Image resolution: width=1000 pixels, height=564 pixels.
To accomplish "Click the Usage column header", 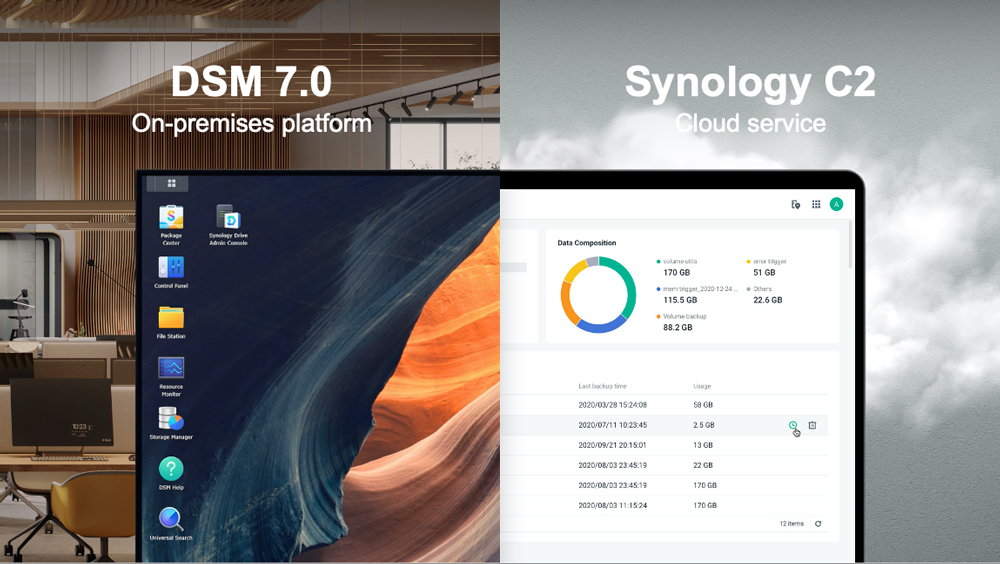I will tap(702, 386).
